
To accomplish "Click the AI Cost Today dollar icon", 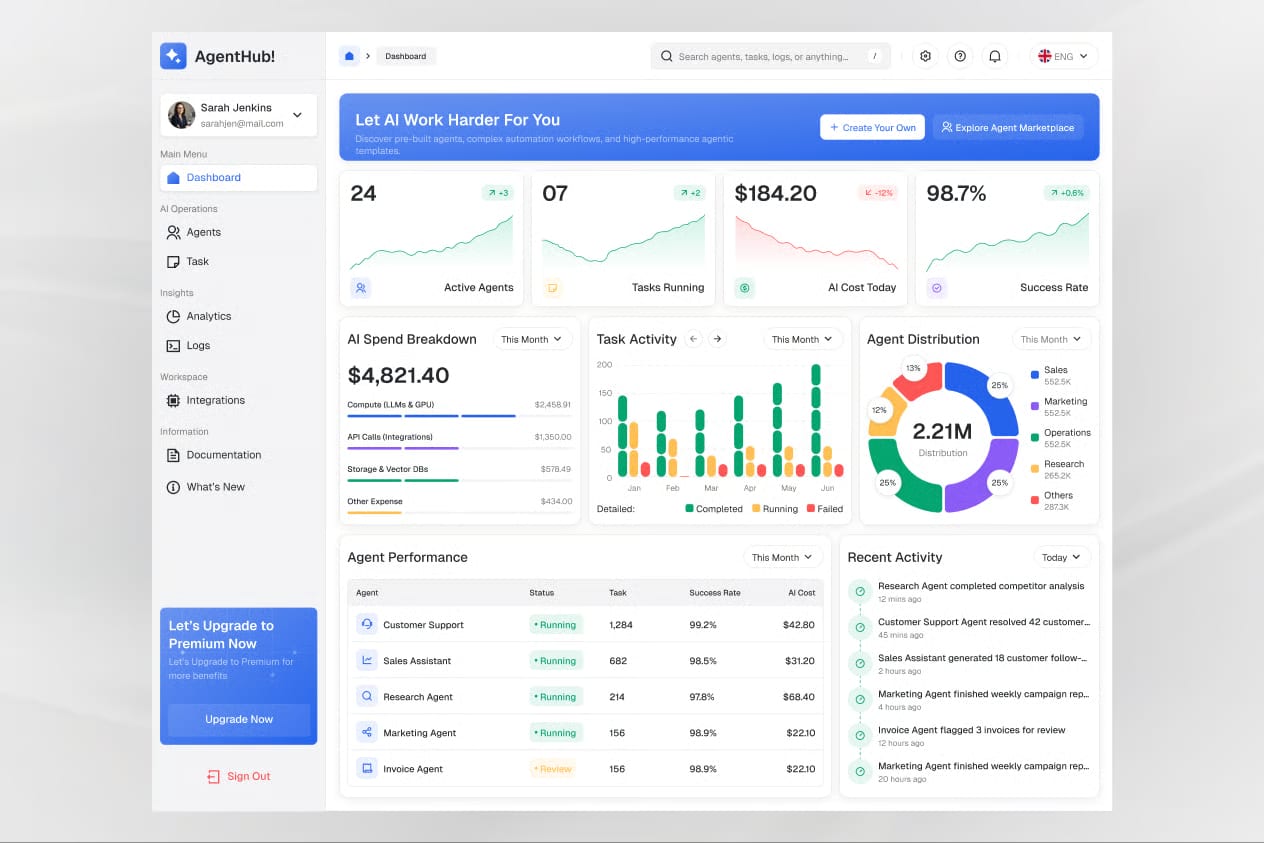I will click(744, 288).
